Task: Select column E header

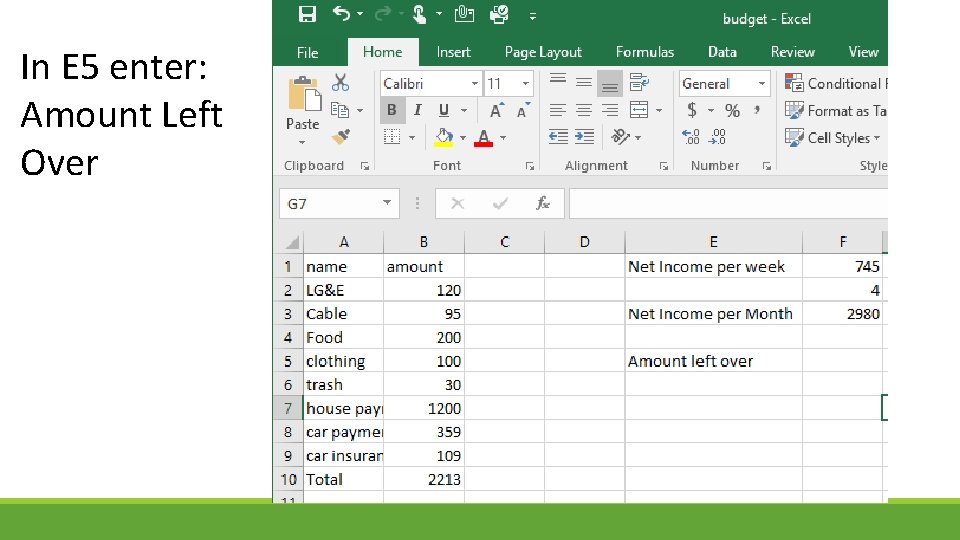Action: click(x=713, y=242)
